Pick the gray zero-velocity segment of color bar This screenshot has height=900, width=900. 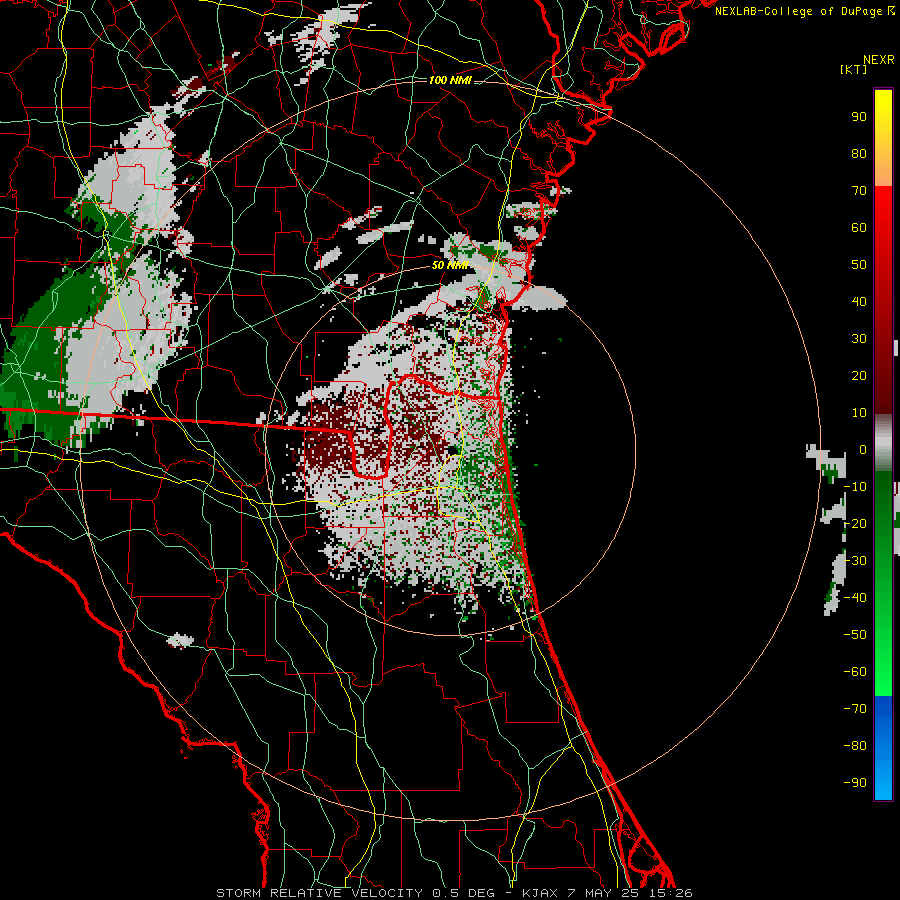coord(883,443)
